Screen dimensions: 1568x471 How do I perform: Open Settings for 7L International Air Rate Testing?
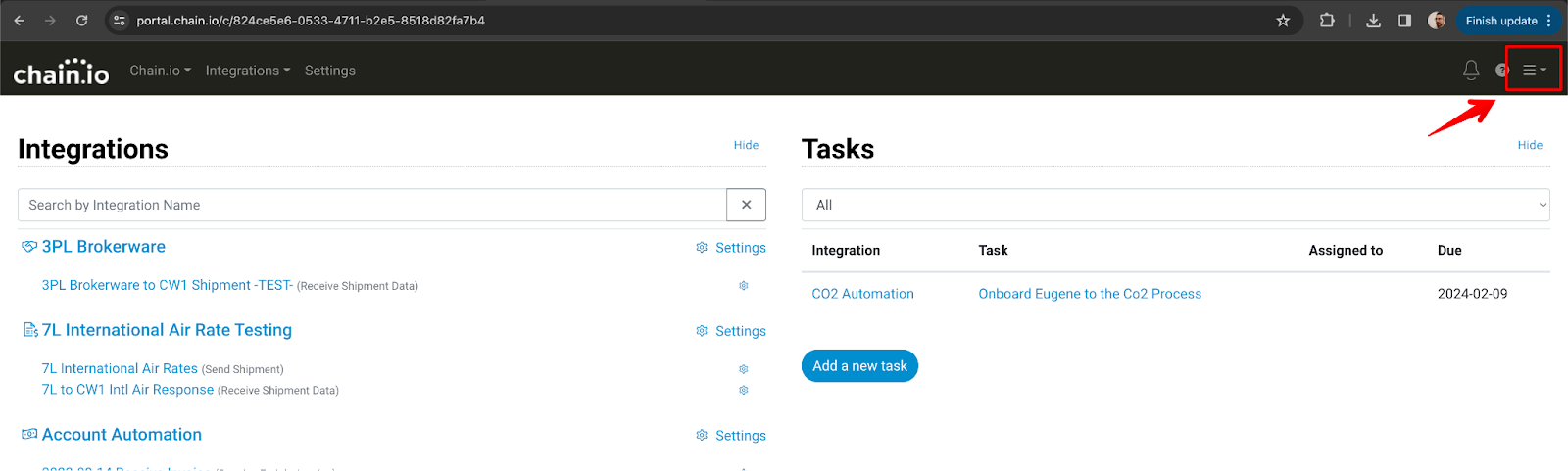coord(731,331)
